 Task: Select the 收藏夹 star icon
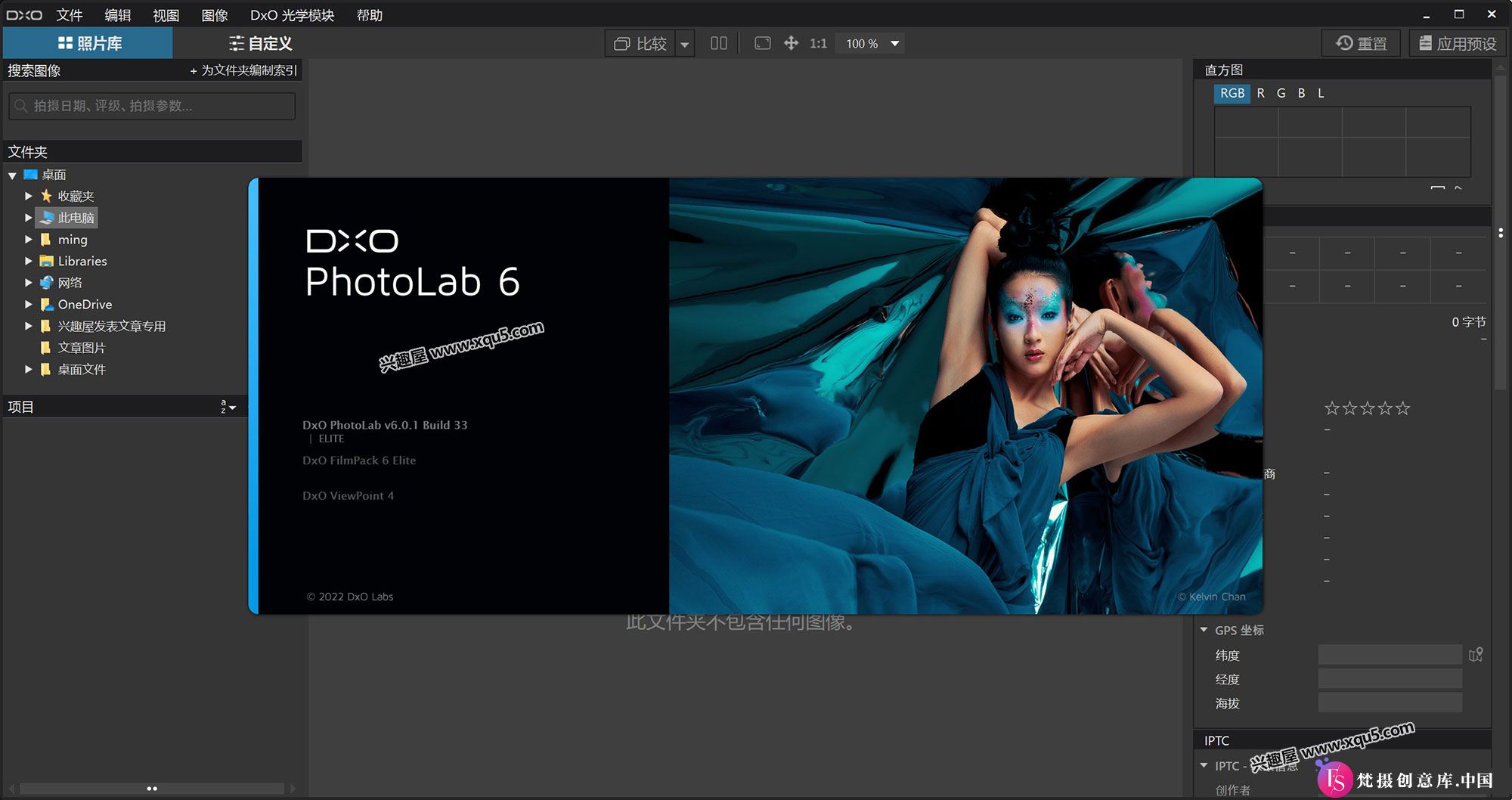pos(46,196)
